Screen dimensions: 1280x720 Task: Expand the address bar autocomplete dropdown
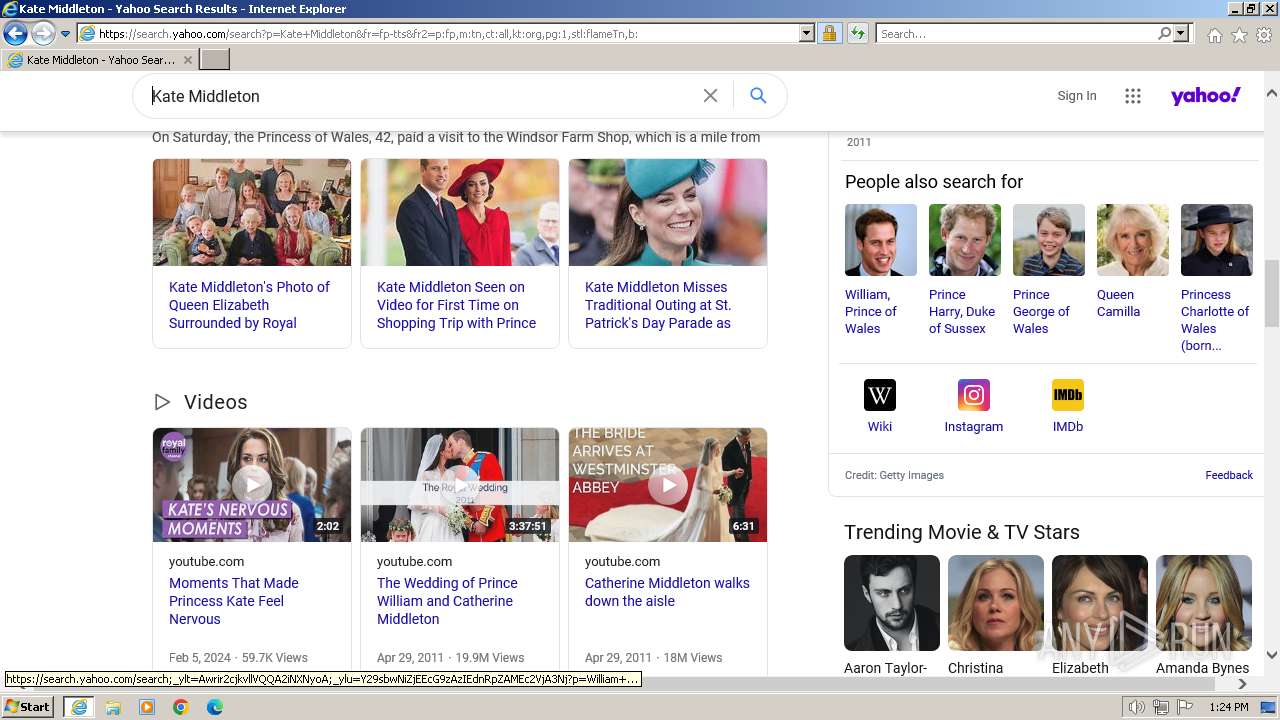[x=807, y=34]
